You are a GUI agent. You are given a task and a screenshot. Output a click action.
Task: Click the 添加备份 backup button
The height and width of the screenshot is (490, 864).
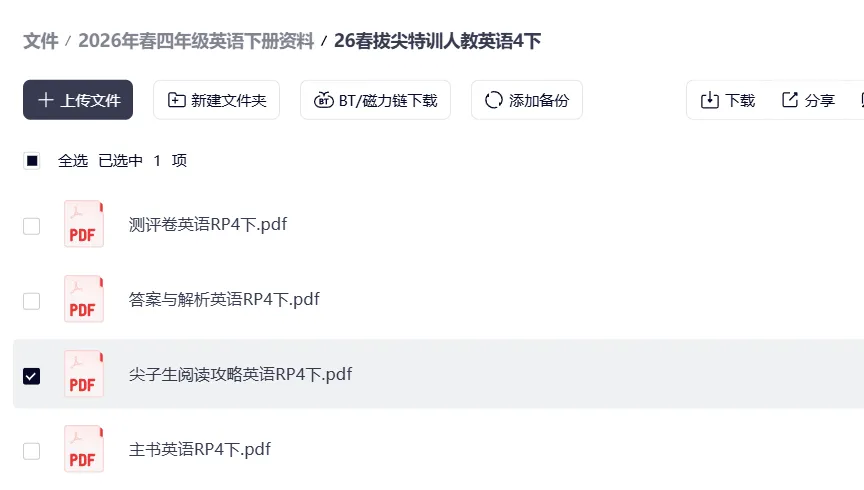(x=526, y=100)
